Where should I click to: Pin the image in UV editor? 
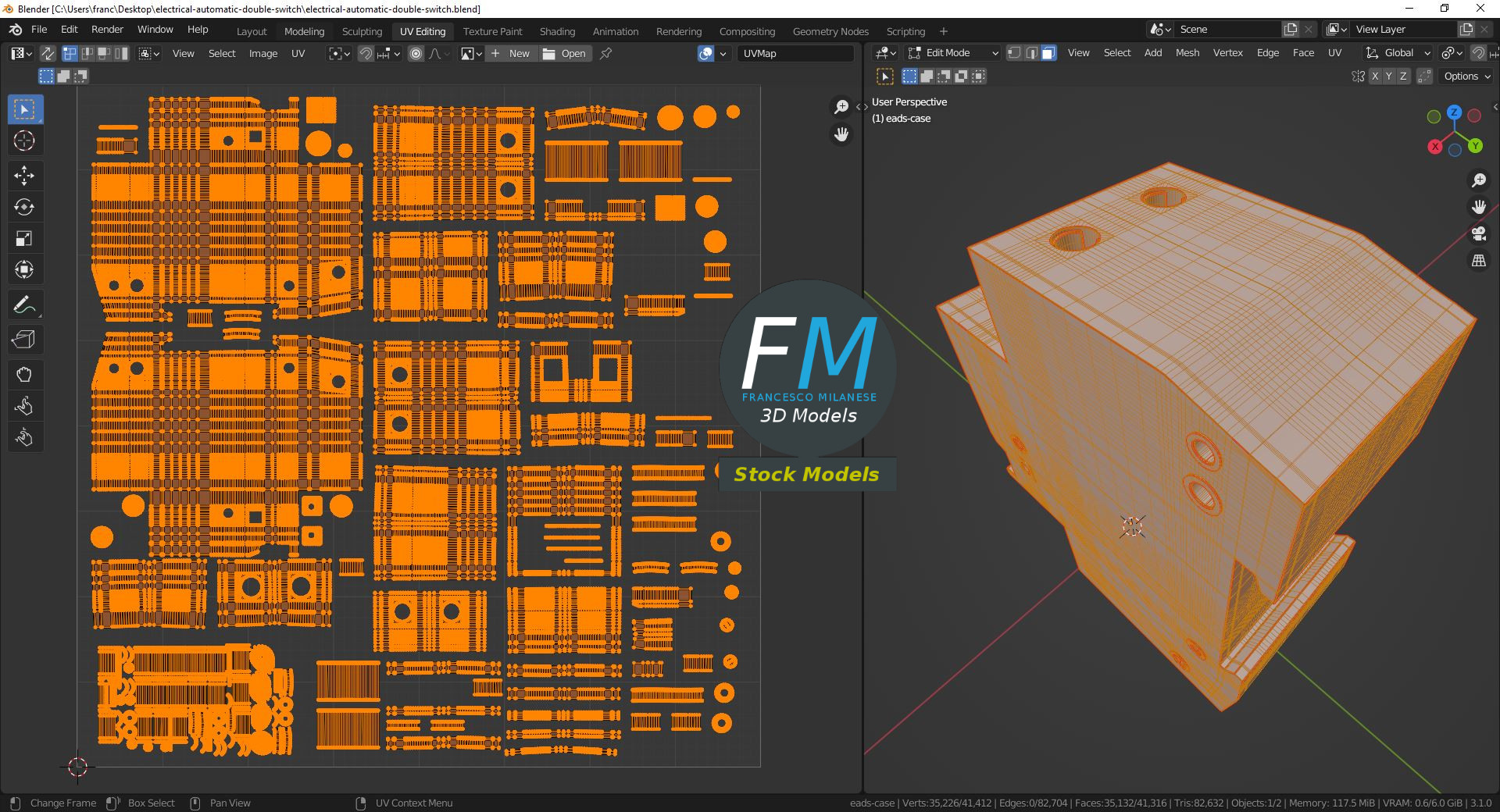click(x=605, y=54)
